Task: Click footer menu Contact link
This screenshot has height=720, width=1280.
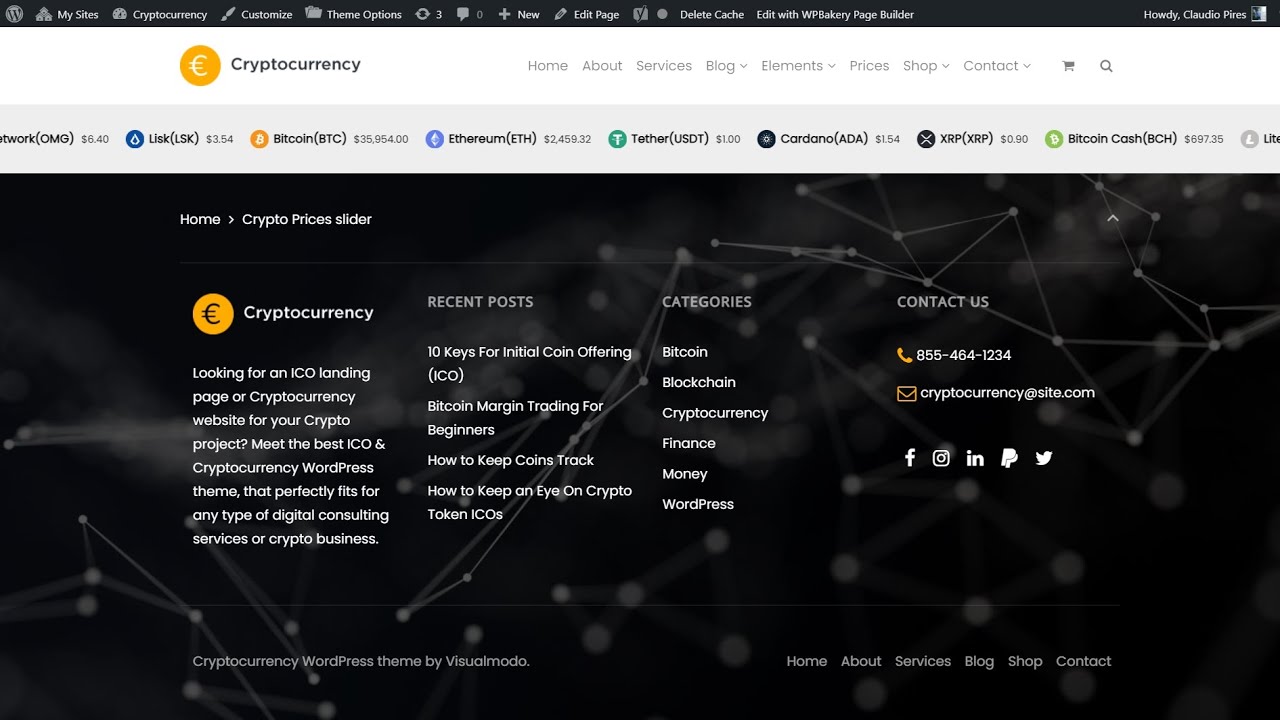Action: tap(1084, 661)
